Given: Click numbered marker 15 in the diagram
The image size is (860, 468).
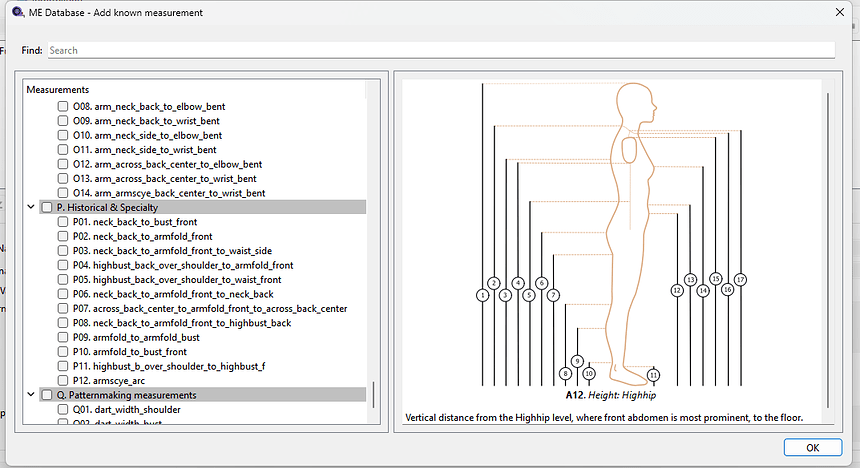Looking at the screenshot, I should coord(715,279).
